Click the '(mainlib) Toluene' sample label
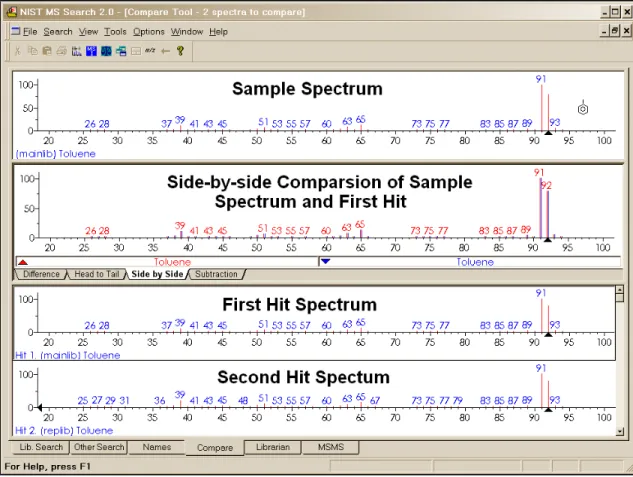Screen dimensions: 633x477 click(x=56, y=154)
